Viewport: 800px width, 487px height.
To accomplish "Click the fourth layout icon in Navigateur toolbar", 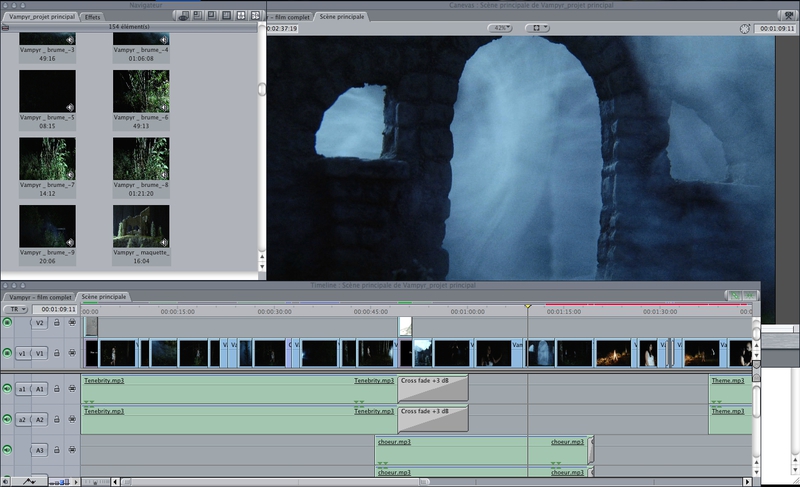I will (227, 16).
